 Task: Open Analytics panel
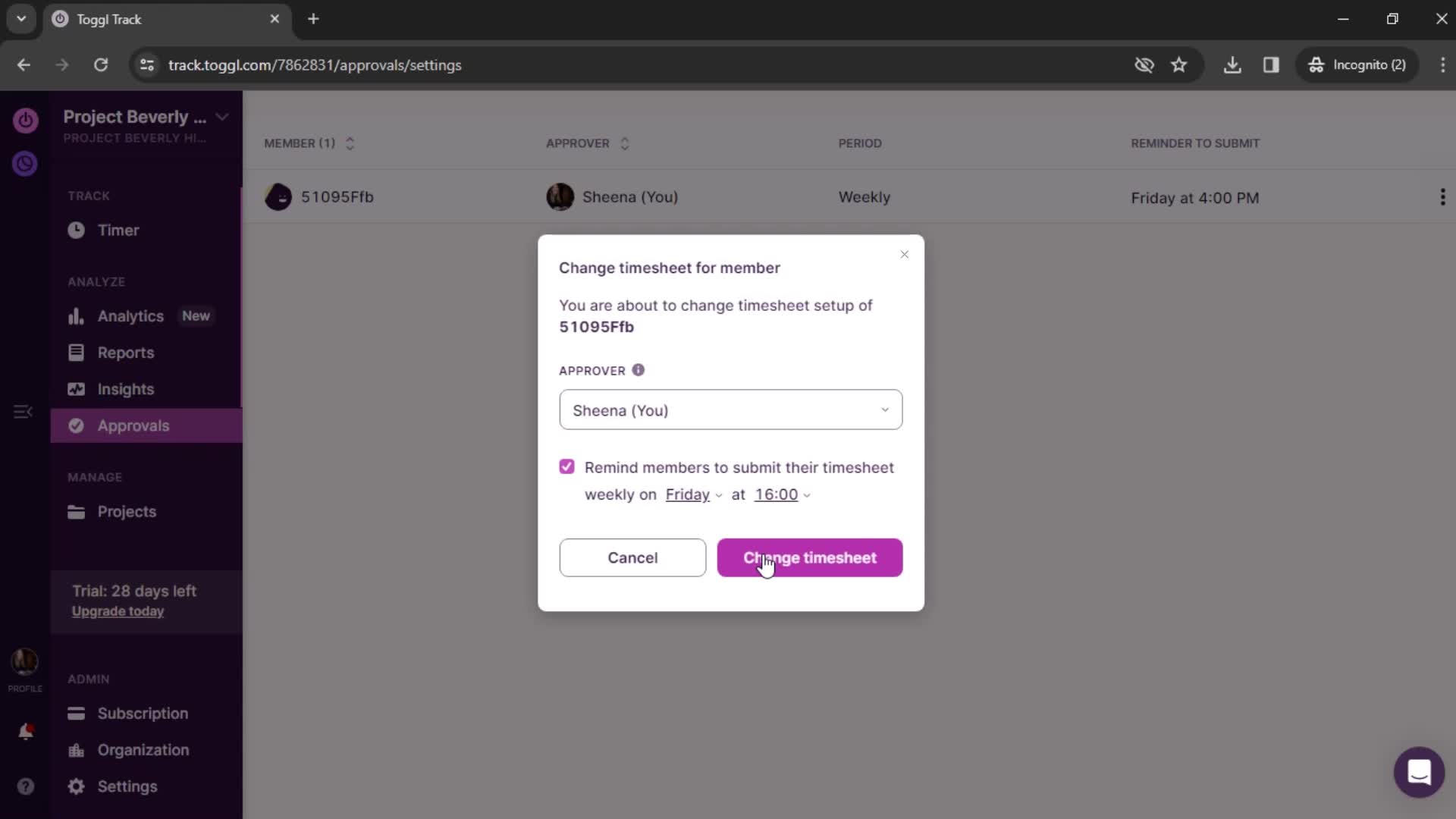[x=131, y=315]
